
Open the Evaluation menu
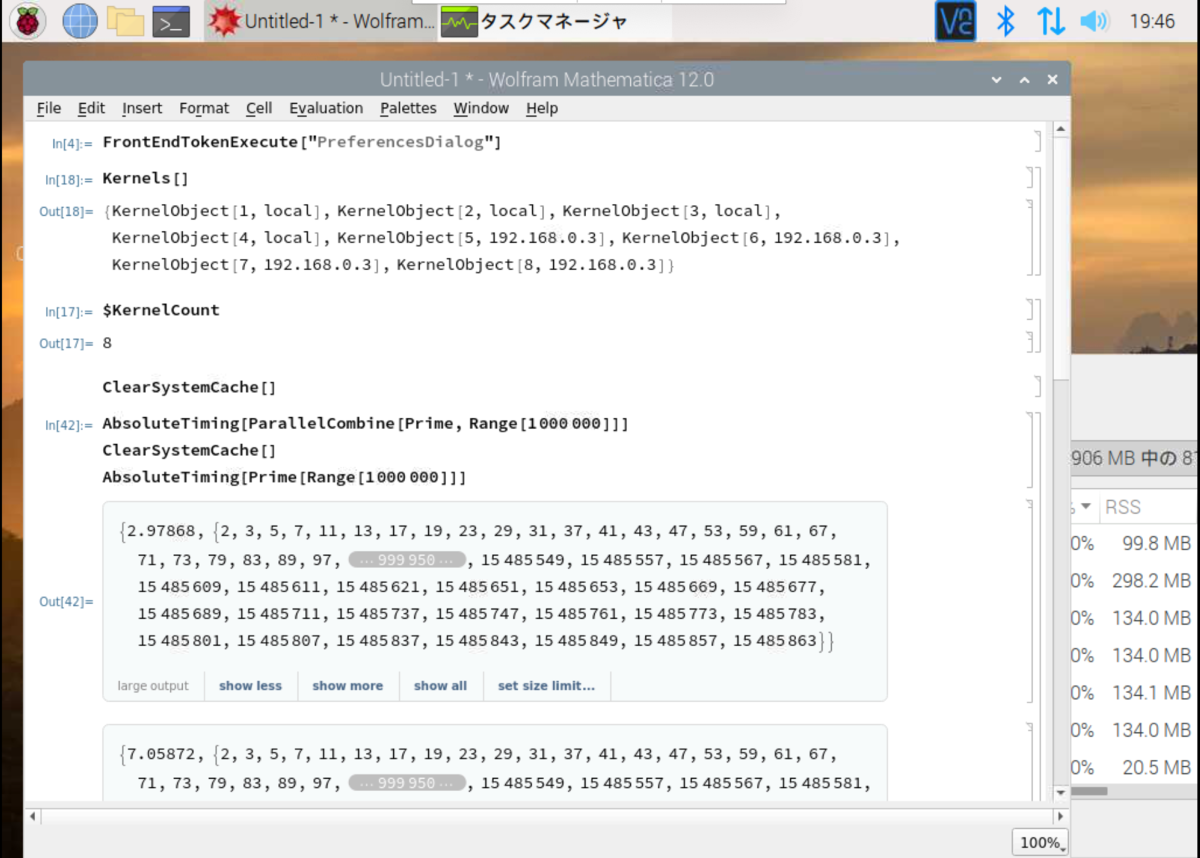click(326, 108)
